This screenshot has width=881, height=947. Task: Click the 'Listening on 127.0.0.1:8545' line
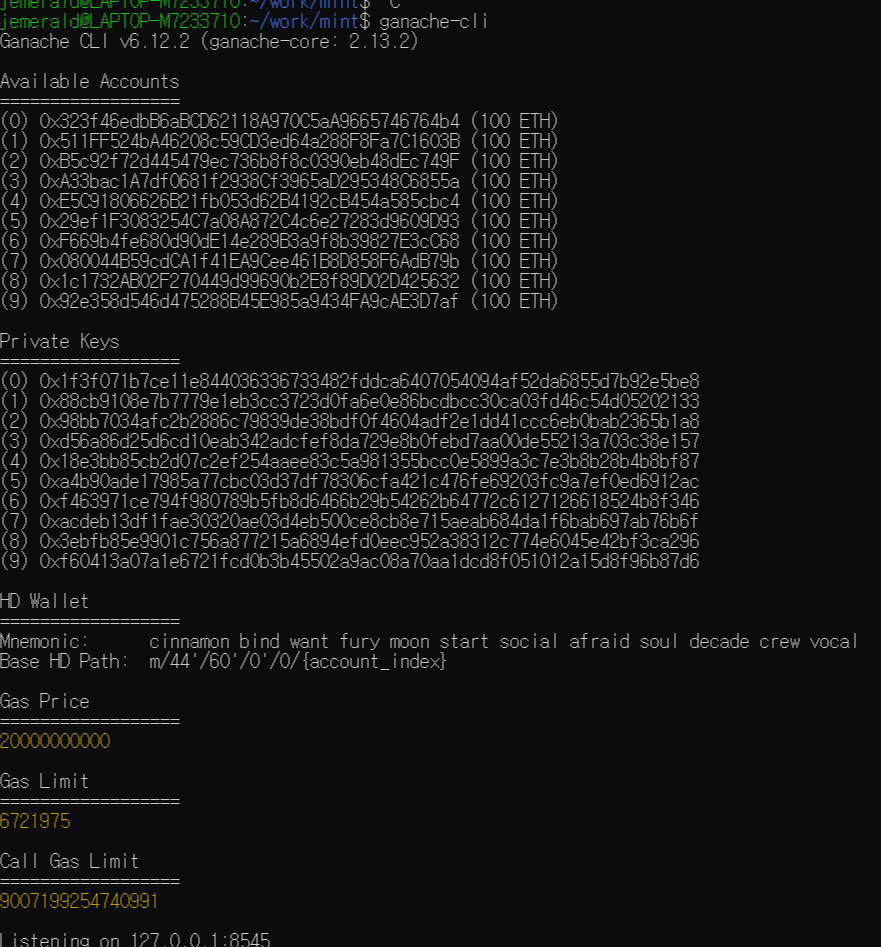135,939
